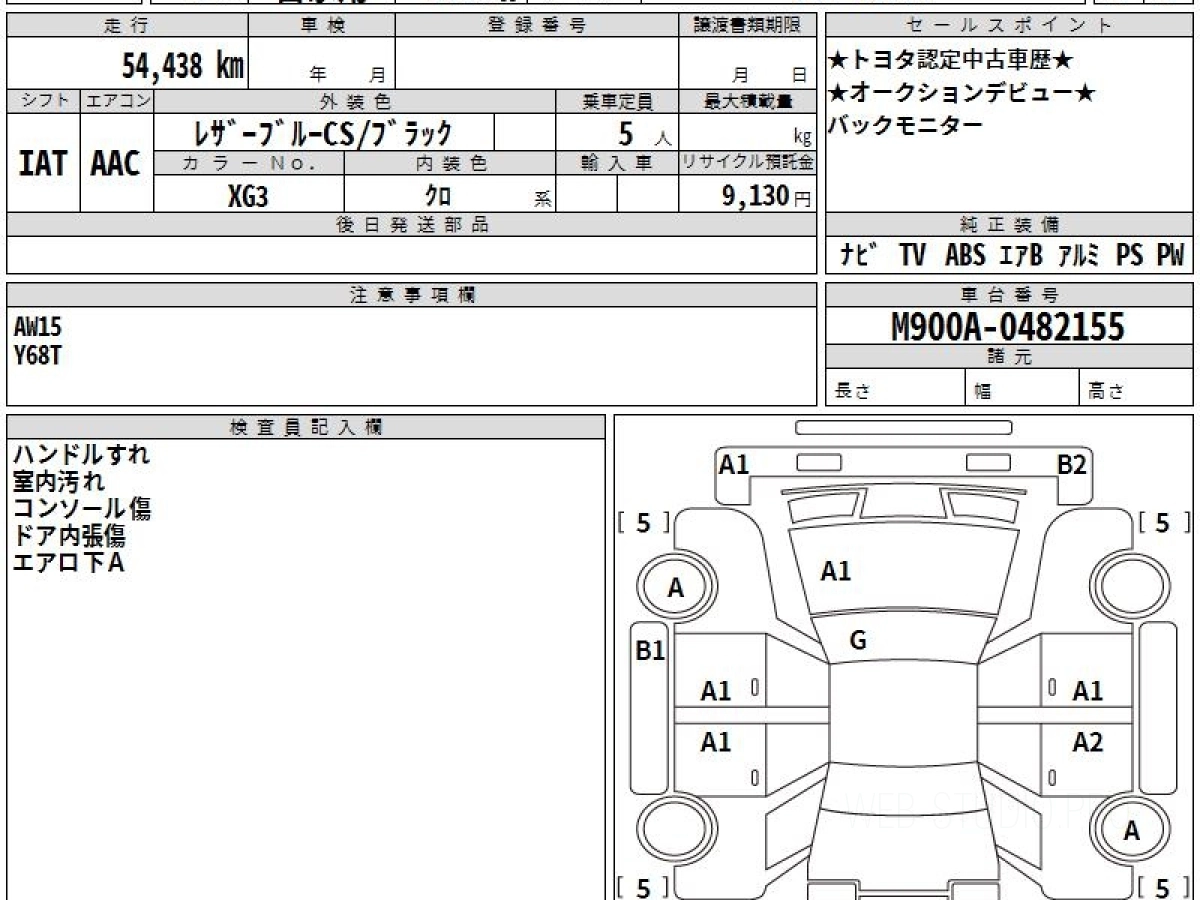Click the chassis number M900A-0482155
Viewport: 1200px width, 900px height.
tap(1008, 327)
